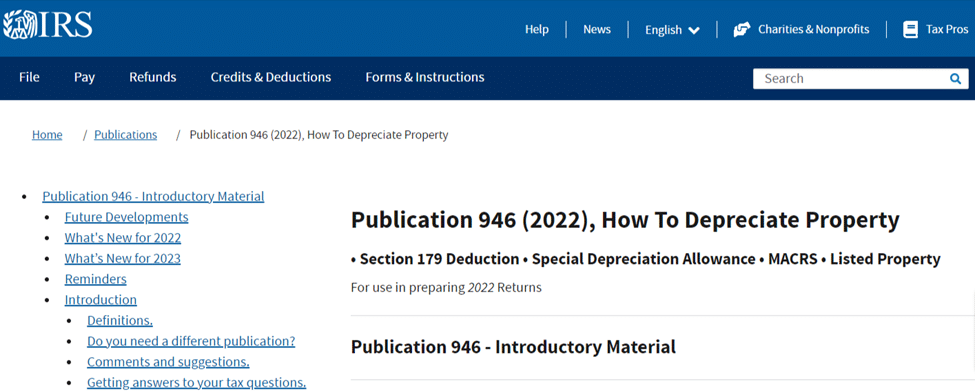
Task: Open Do you need a different publication?
Action: pos(191,341)
